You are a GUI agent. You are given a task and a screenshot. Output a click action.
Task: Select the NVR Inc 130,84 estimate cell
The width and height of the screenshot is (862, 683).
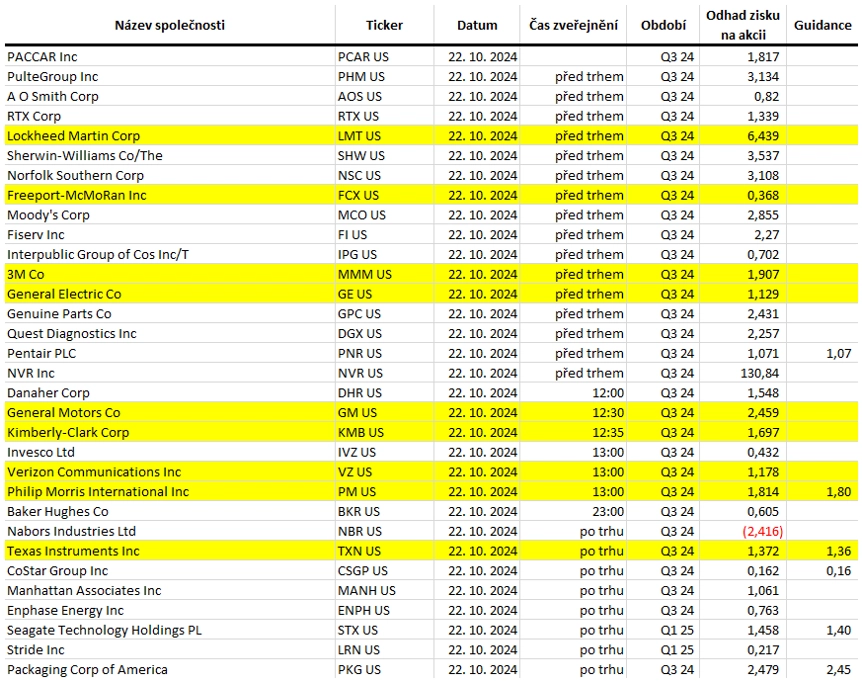[x=743, y=373]
